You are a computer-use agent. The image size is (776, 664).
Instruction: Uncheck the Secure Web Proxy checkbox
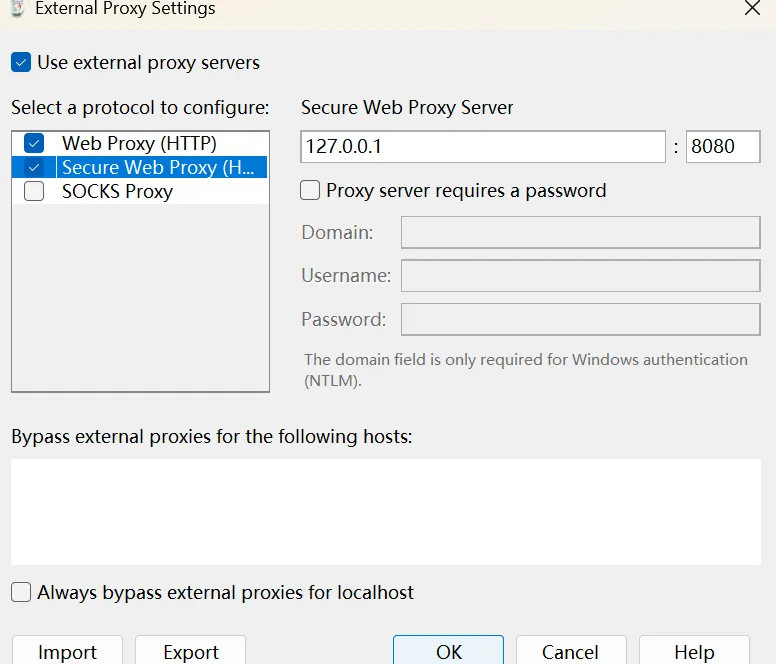click(x=34, y=167)
